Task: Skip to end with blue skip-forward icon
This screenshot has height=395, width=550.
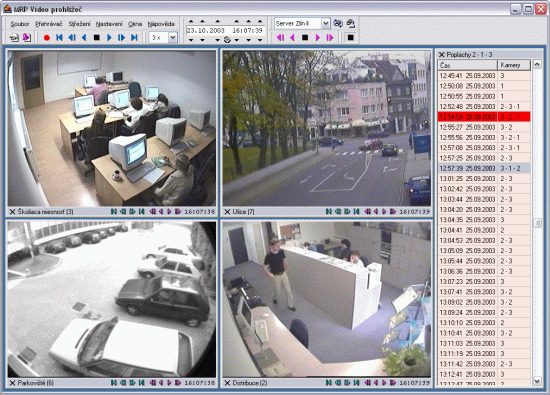Action: pos(134,38)
